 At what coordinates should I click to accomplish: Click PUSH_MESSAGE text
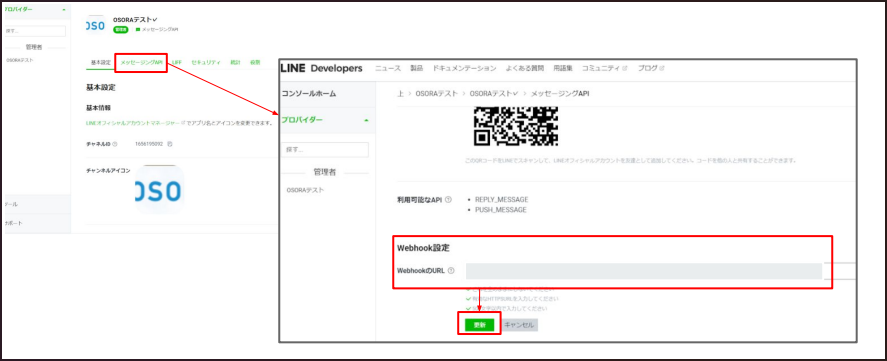[501, 210]
